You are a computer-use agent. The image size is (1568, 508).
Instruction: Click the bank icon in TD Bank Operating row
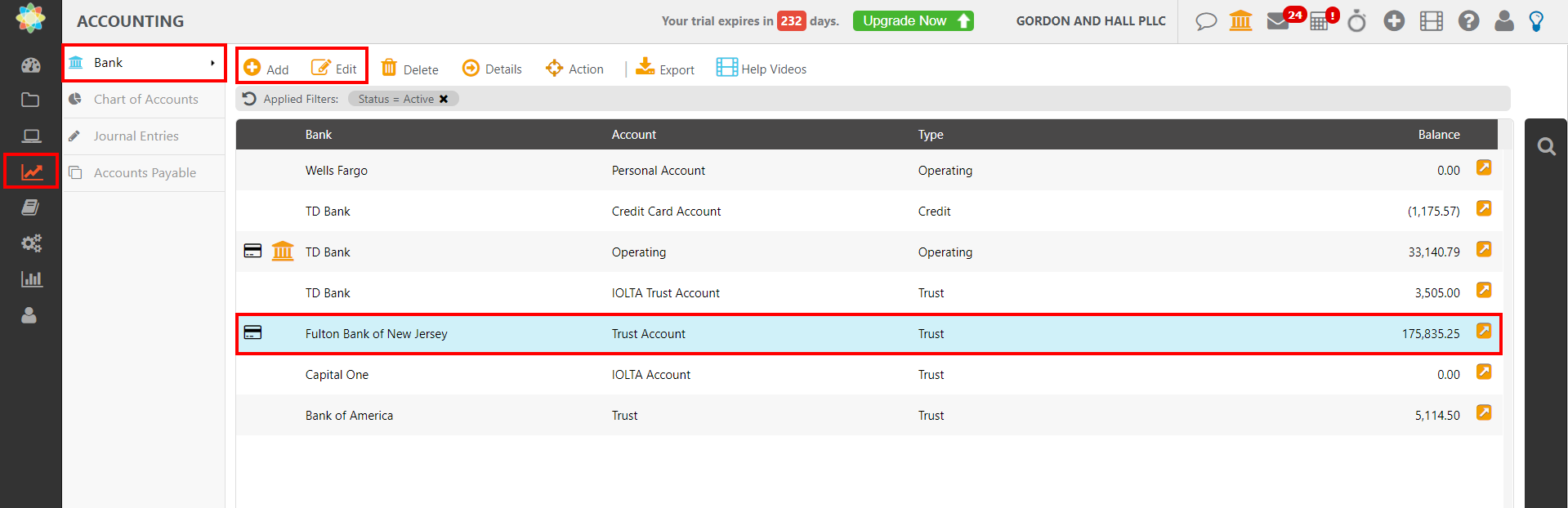[x=283, y=251]
